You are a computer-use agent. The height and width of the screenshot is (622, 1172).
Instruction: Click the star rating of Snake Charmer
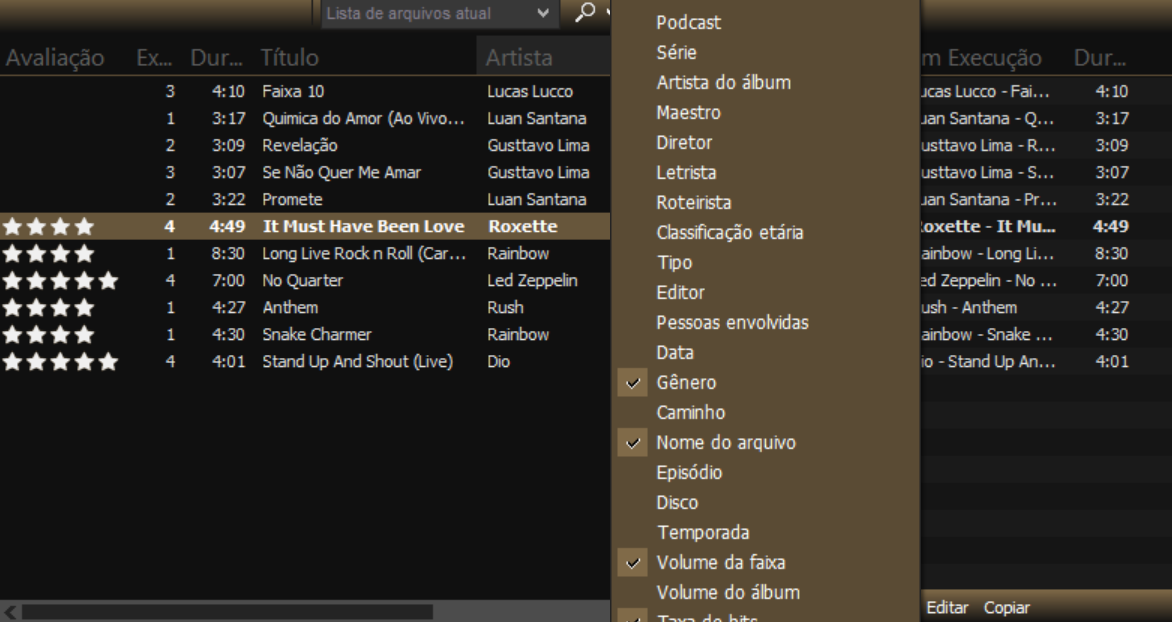49,334
